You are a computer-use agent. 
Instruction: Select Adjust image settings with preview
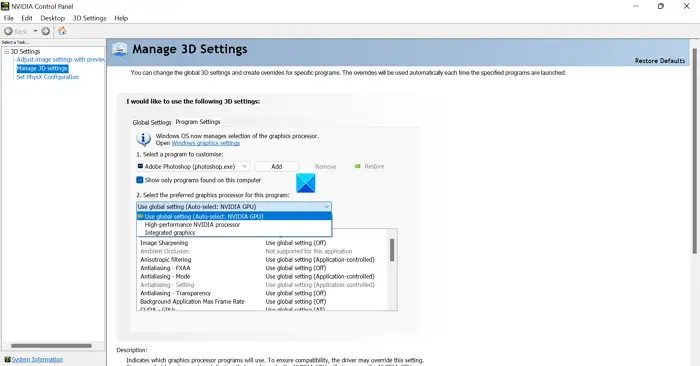(60, 60)
